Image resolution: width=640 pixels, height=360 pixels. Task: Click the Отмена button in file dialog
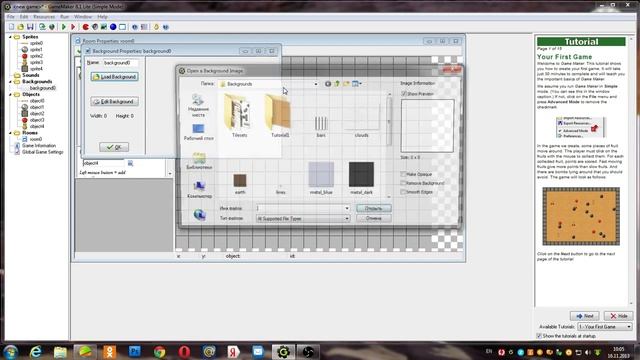point(373,218)
